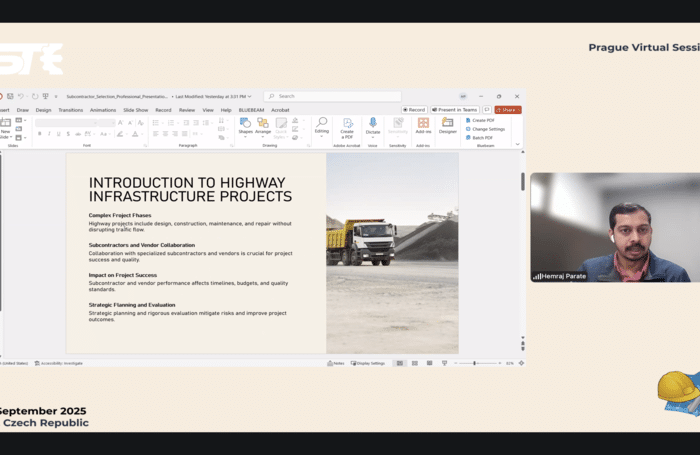Click in the Search box in title bar

[x=330, y=96]
